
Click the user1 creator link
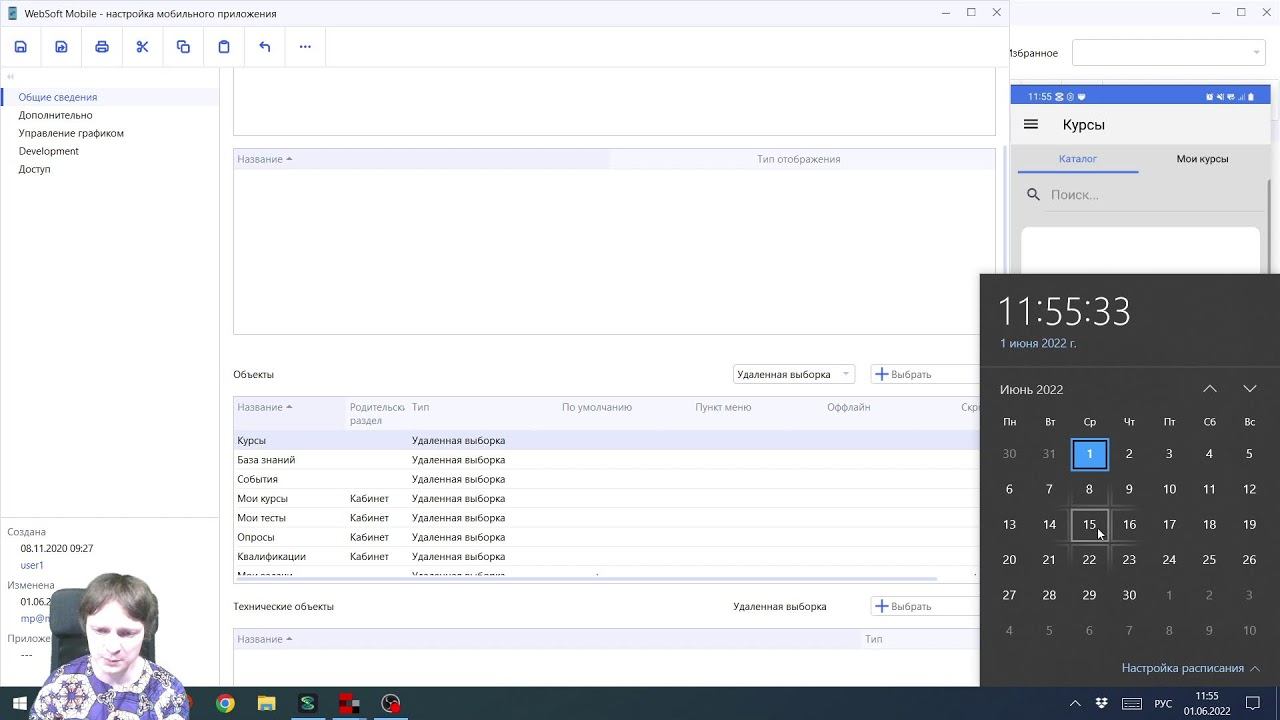(x=32, y=565)
